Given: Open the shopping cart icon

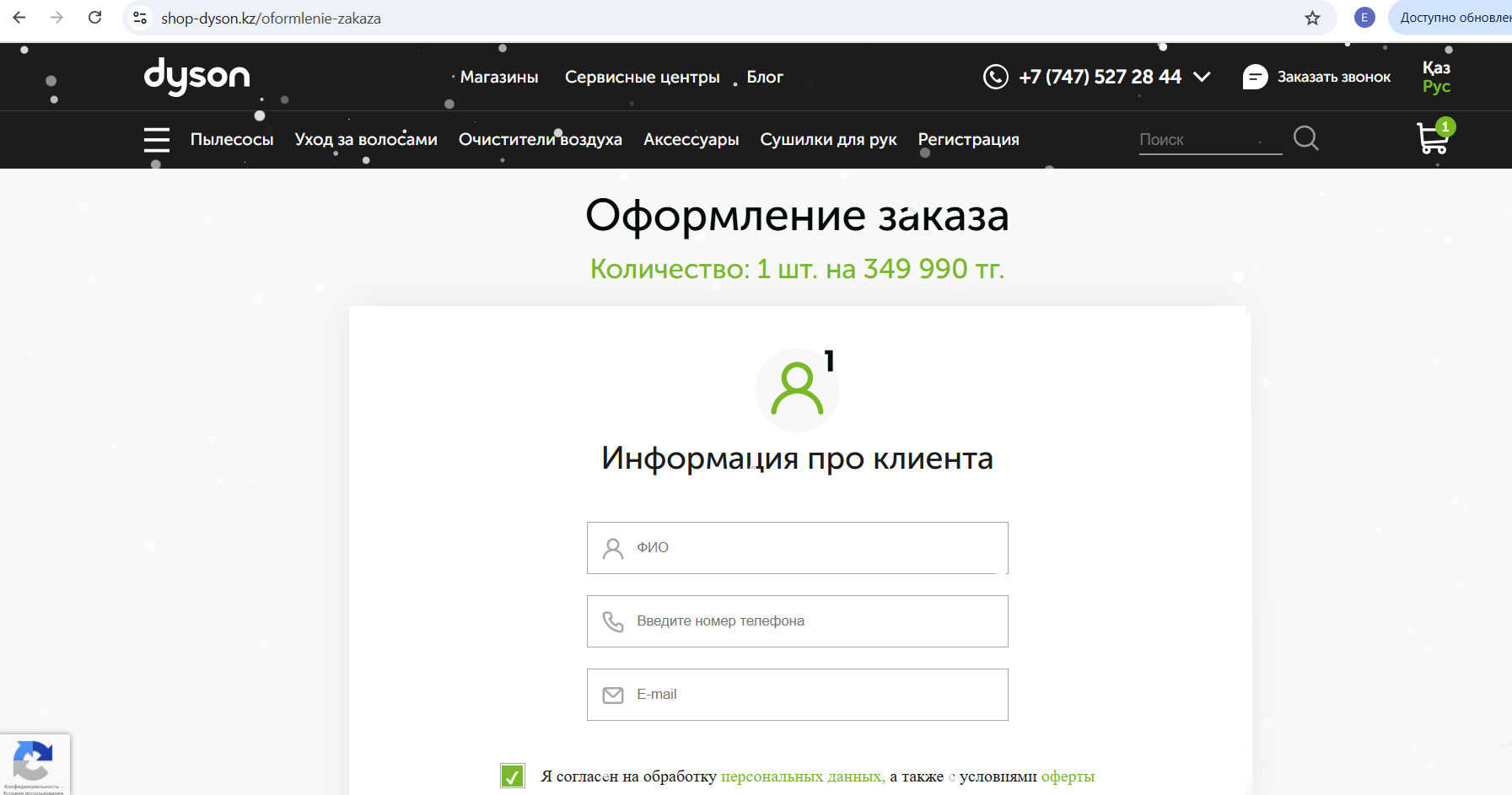Looking at the screenshot, I should pyautogui.click(x=1433, y=138).
